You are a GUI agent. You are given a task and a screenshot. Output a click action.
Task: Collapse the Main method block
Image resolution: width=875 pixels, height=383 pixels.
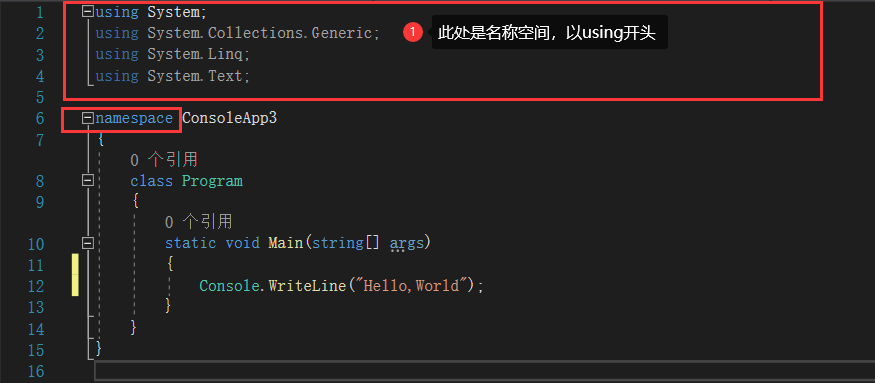[87, 243]
